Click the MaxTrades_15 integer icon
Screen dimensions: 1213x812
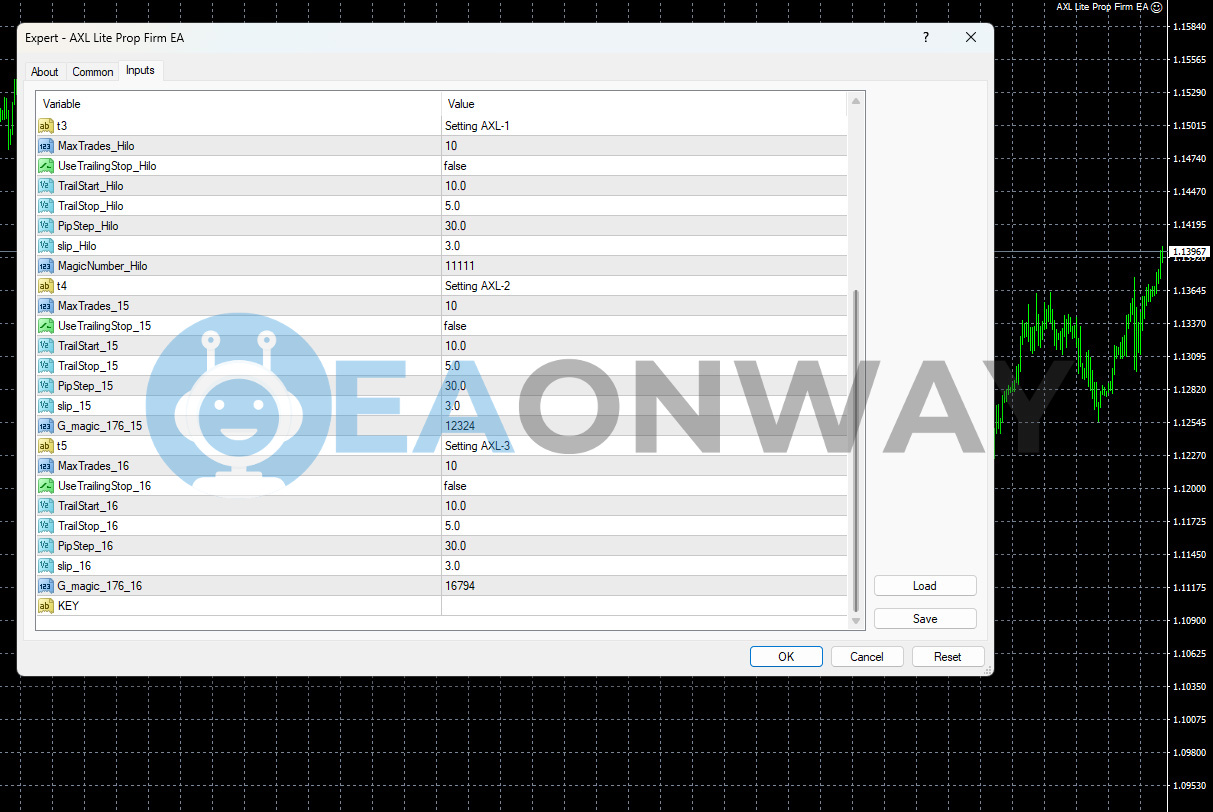pos(45,306)
